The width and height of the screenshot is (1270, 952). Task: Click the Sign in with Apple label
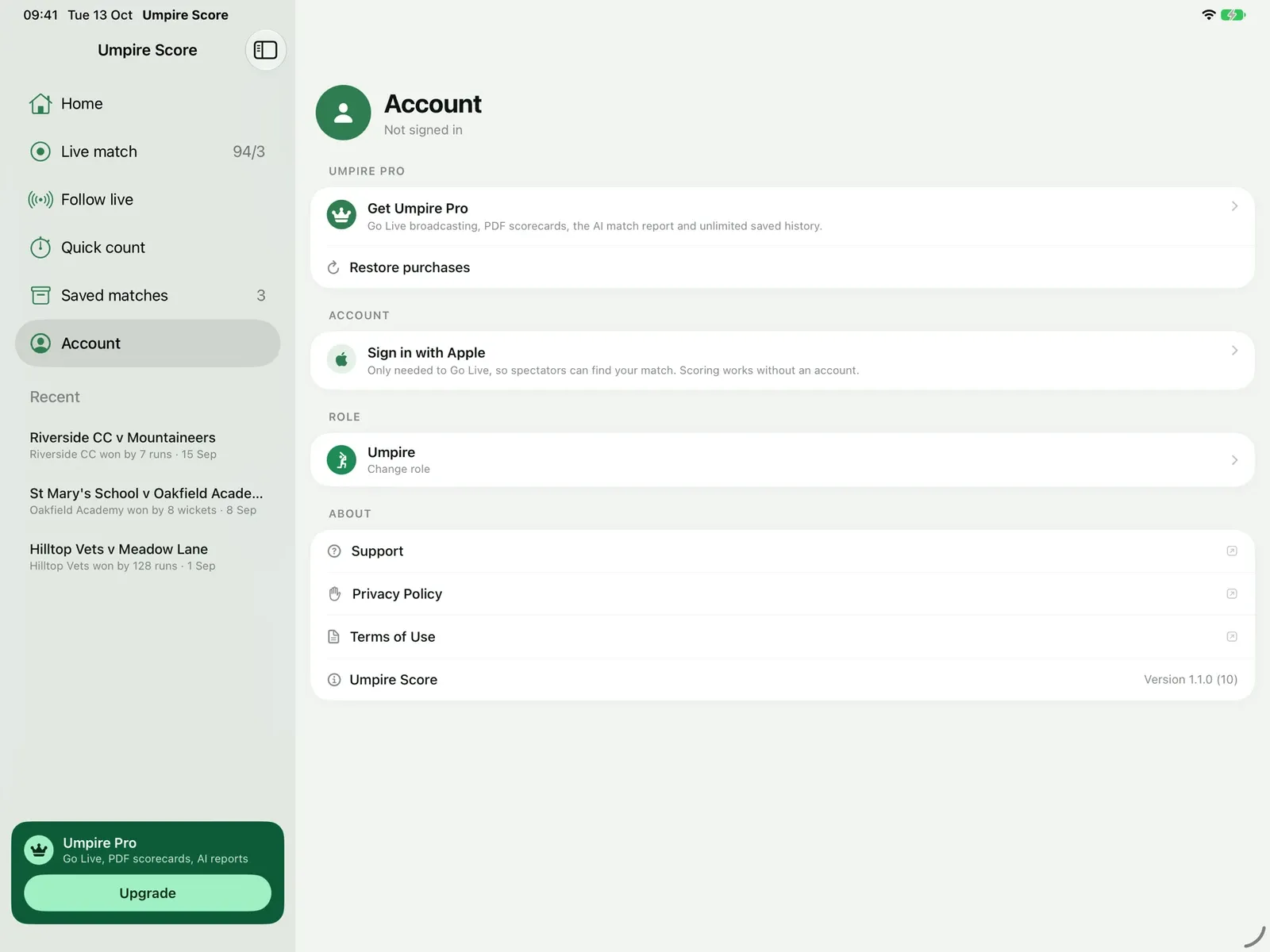426,353
